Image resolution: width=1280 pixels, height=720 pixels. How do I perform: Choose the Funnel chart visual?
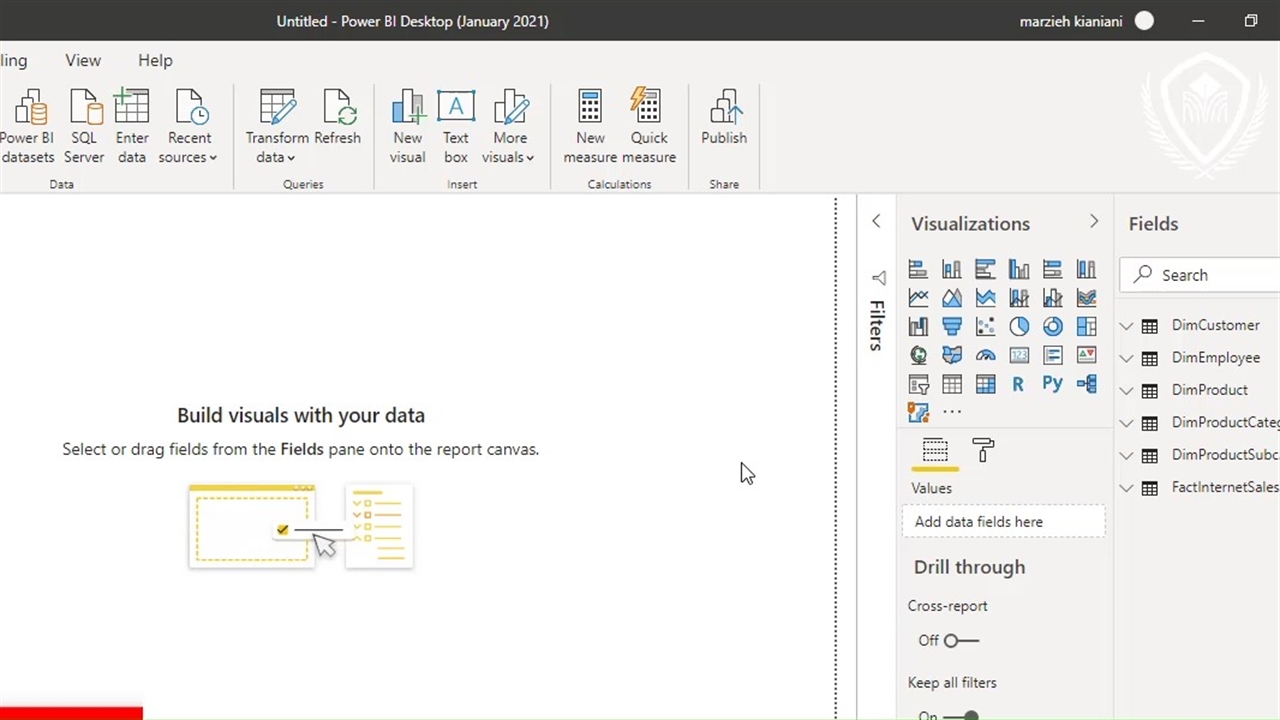(x=951, y=326)
